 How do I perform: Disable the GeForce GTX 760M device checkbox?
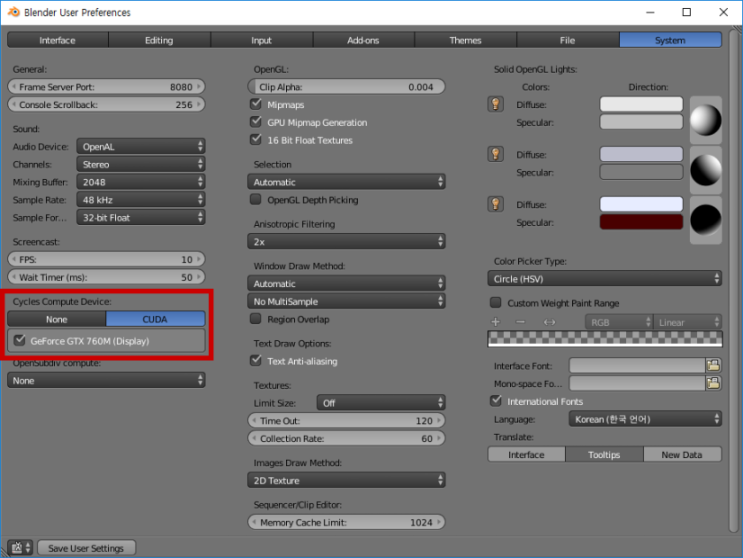[x=19, y=340]
